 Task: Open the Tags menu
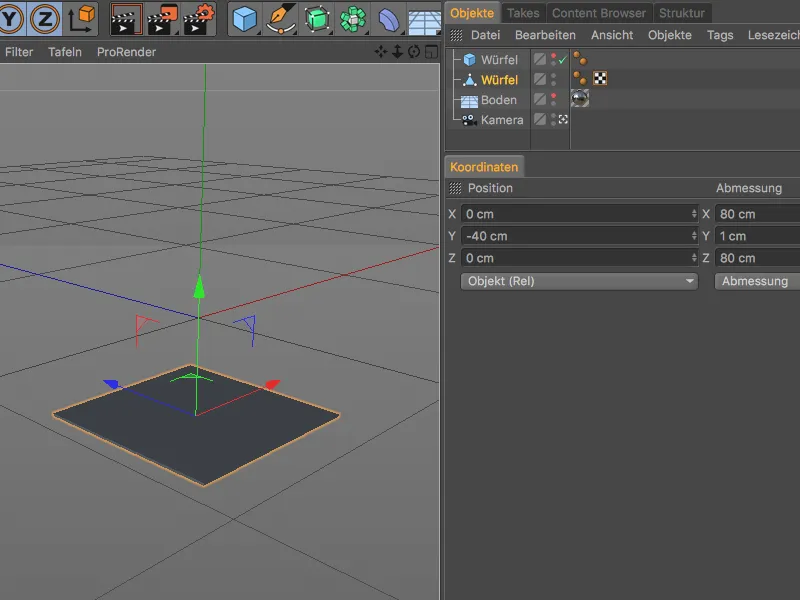pos(720,35)
